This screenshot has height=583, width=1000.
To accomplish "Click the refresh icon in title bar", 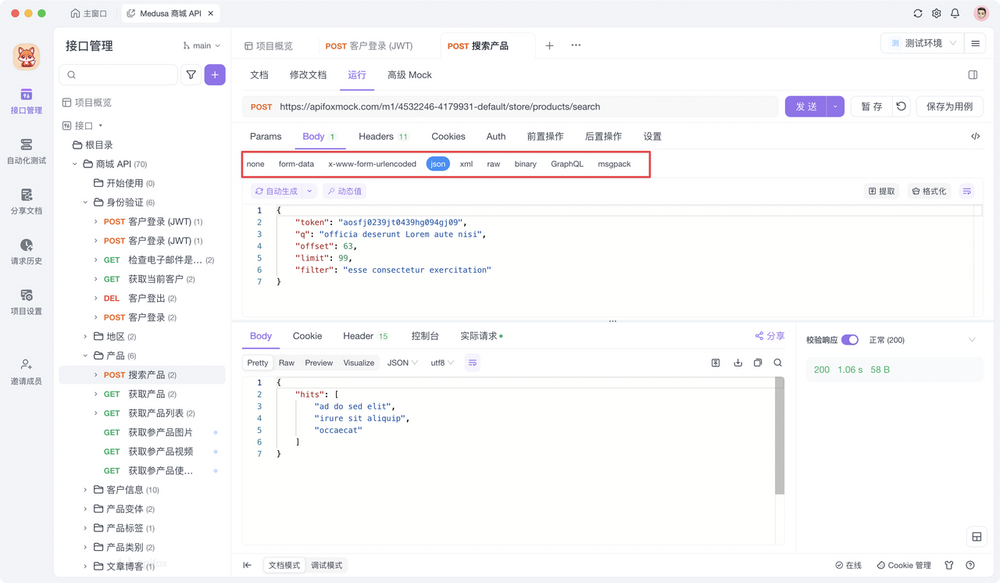I will pyautogui.click(x=918, y=13).
